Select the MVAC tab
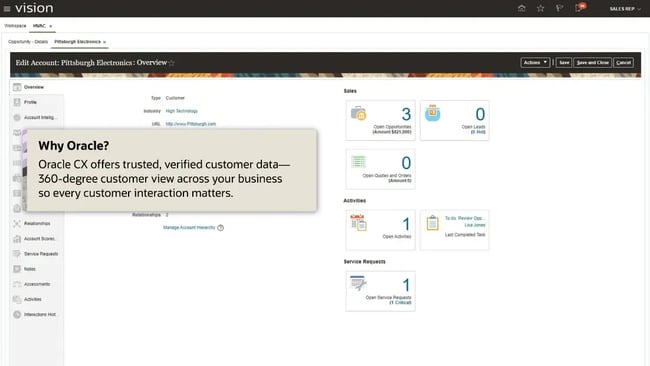650x366 pixels. pos(39,26)
